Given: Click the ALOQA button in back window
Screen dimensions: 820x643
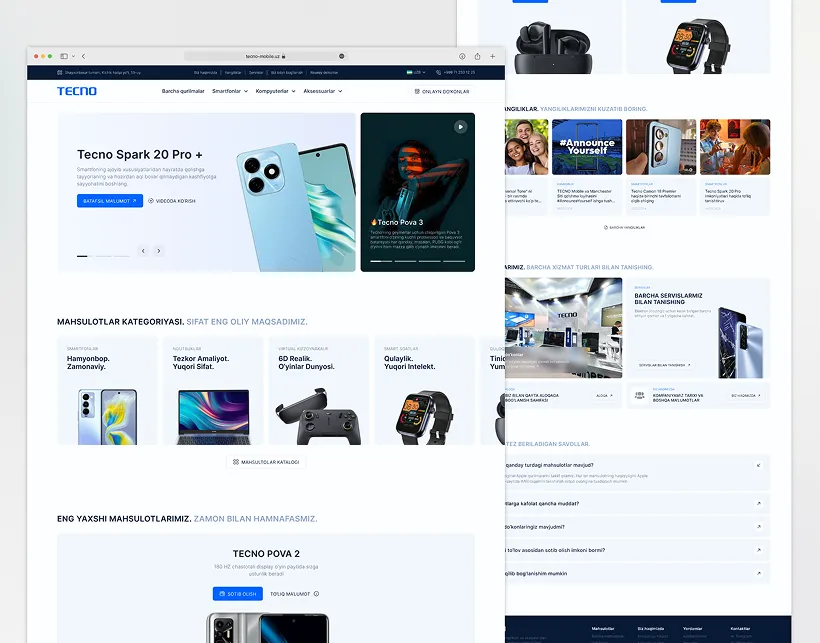Looking at the screenshot, I should (604, 396).
